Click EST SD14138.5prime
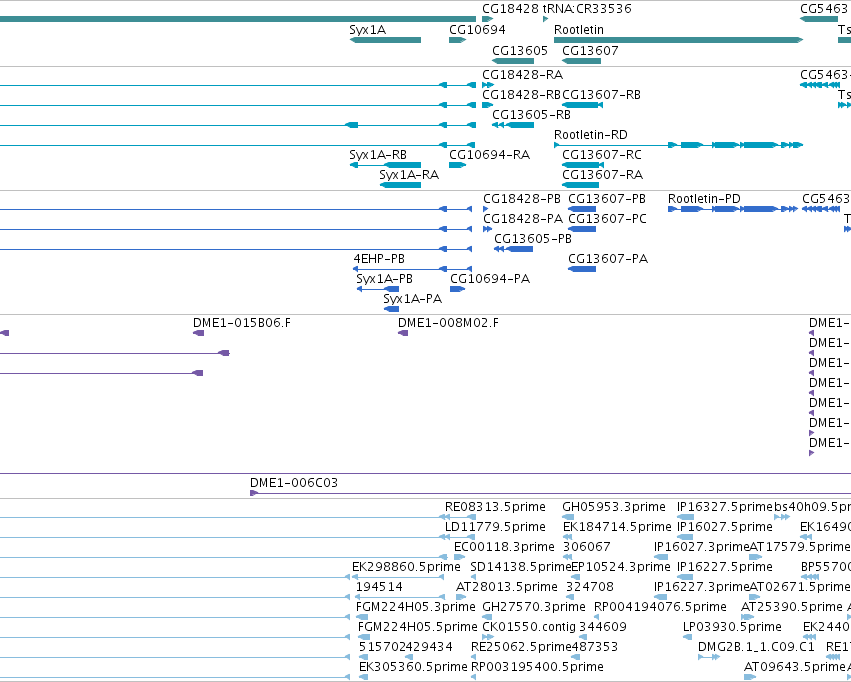This screenshot has width=851, height=682. click(520, 567)
